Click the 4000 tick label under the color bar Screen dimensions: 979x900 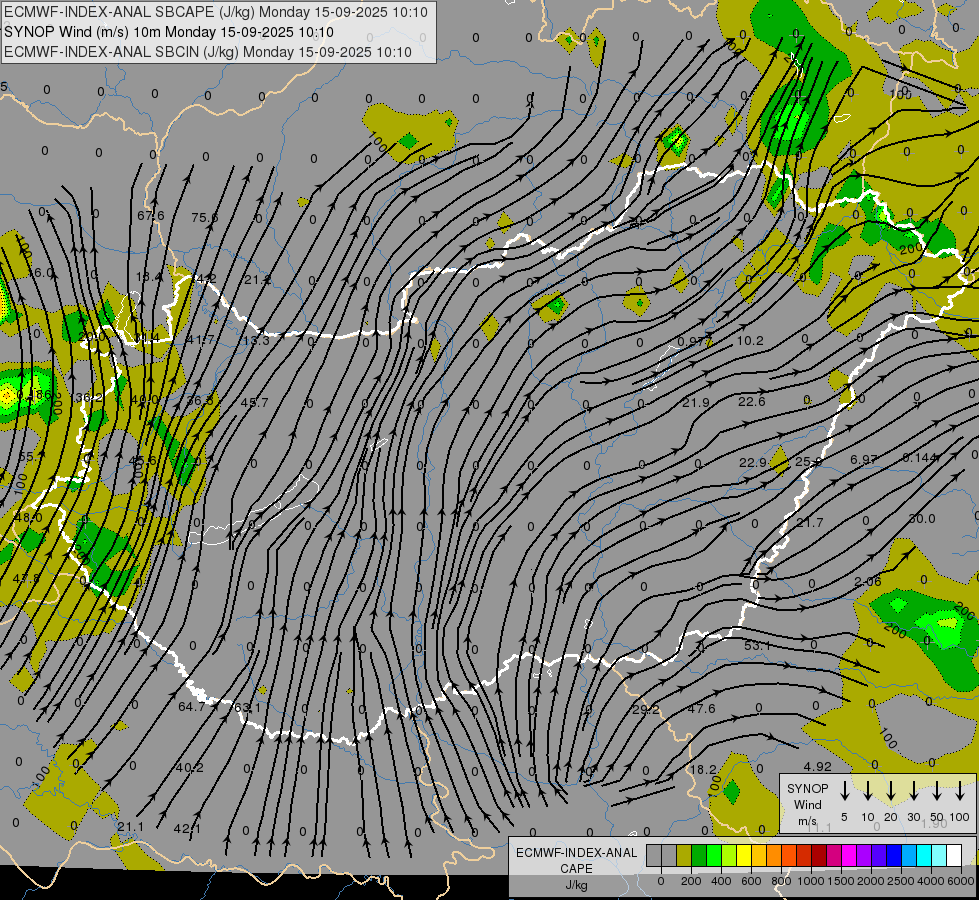click(x=931, y=881)
